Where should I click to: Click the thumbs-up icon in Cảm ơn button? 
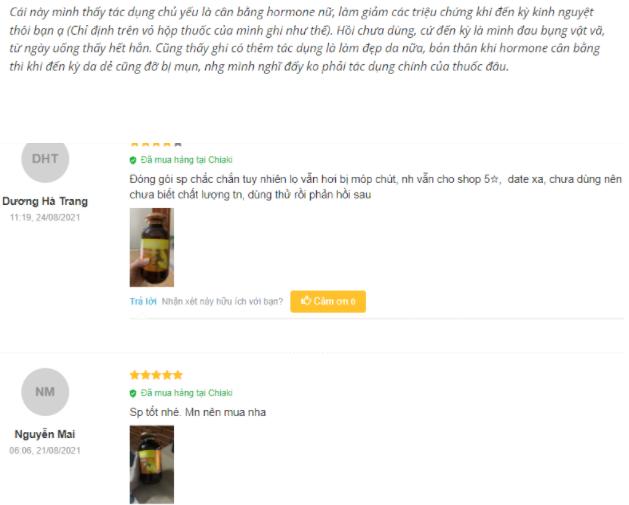coord(306,300)
